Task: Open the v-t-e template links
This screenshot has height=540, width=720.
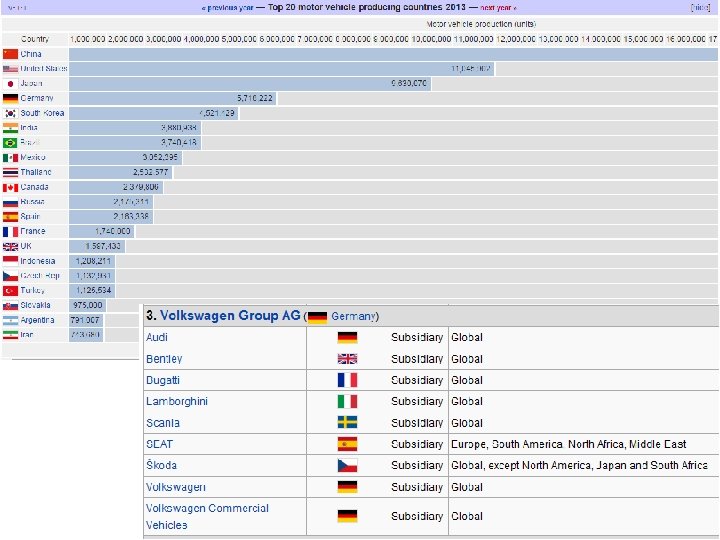Action: [17, 8]
